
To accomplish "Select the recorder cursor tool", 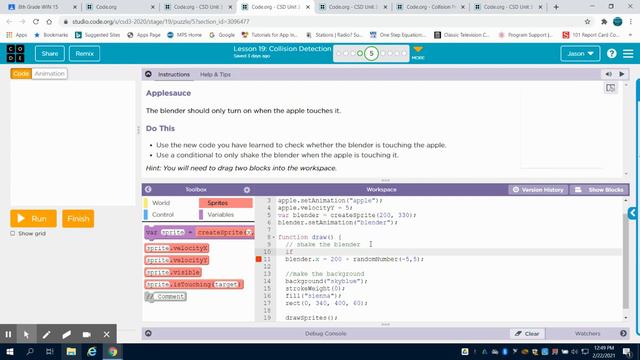I will (x=27, y=334).
